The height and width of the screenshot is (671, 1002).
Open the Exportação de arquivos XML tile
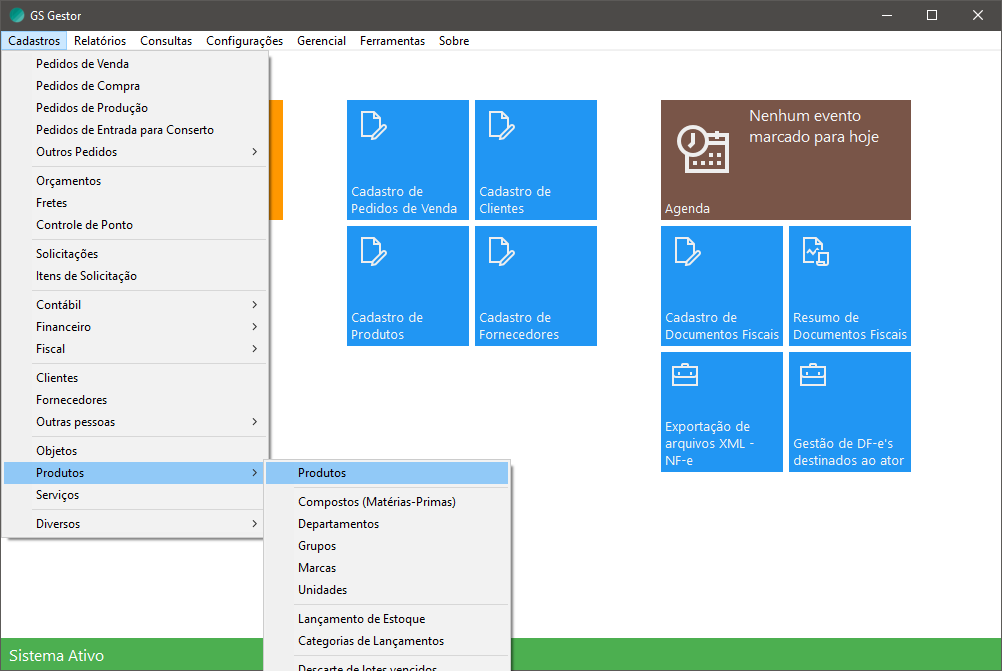click(721, 412)
